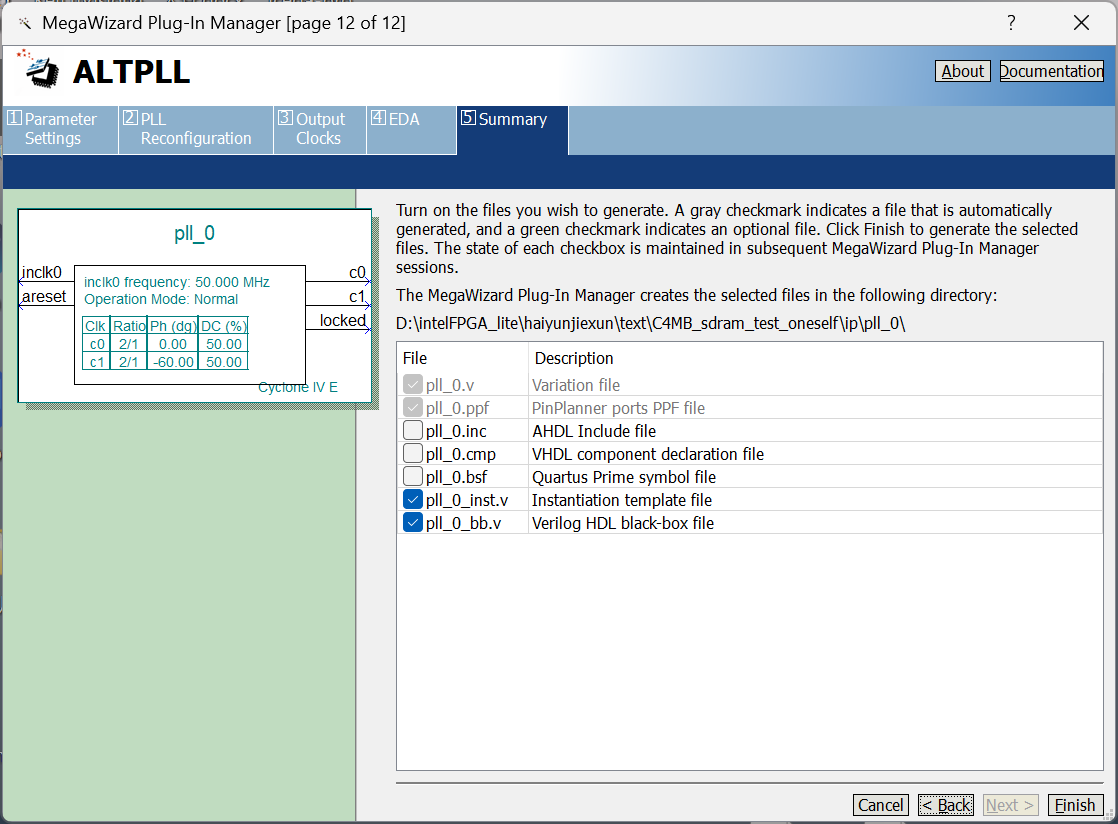Go back with the < Back button
The height and width of the screenshot is (824, 1118).
tap(945, 805)
